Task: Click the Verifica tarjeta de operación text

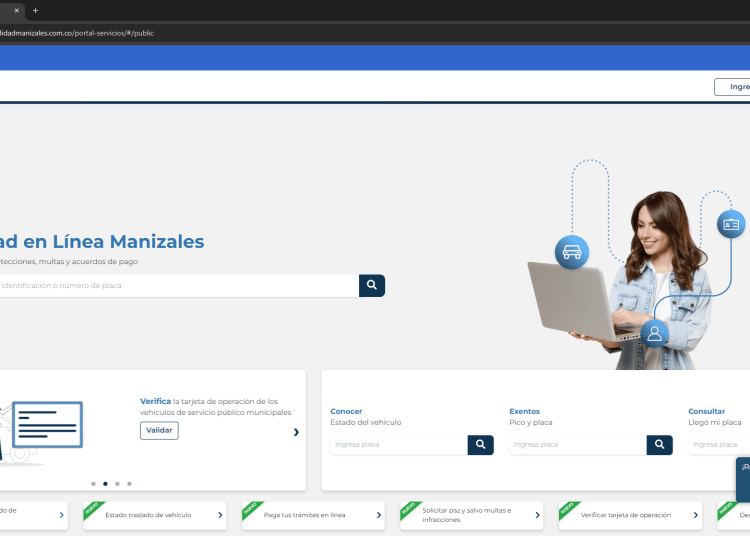Action: click(216, 407)
